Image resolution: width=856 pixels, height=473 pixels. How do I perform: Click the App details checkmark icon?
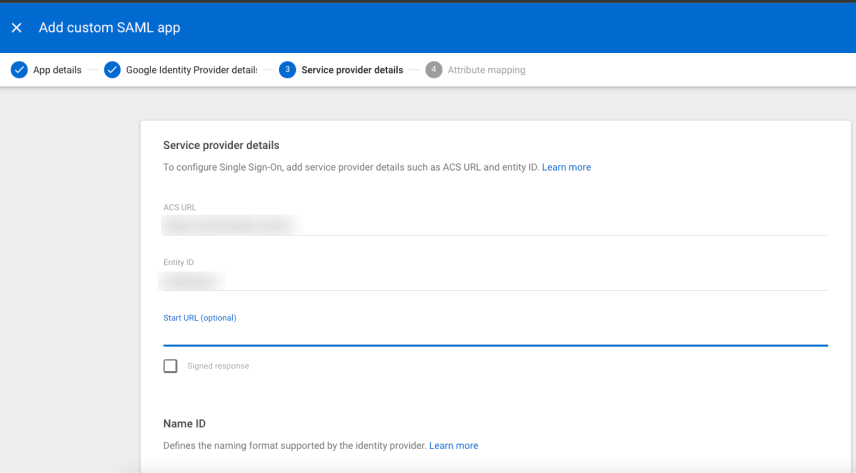coord(19,70)
